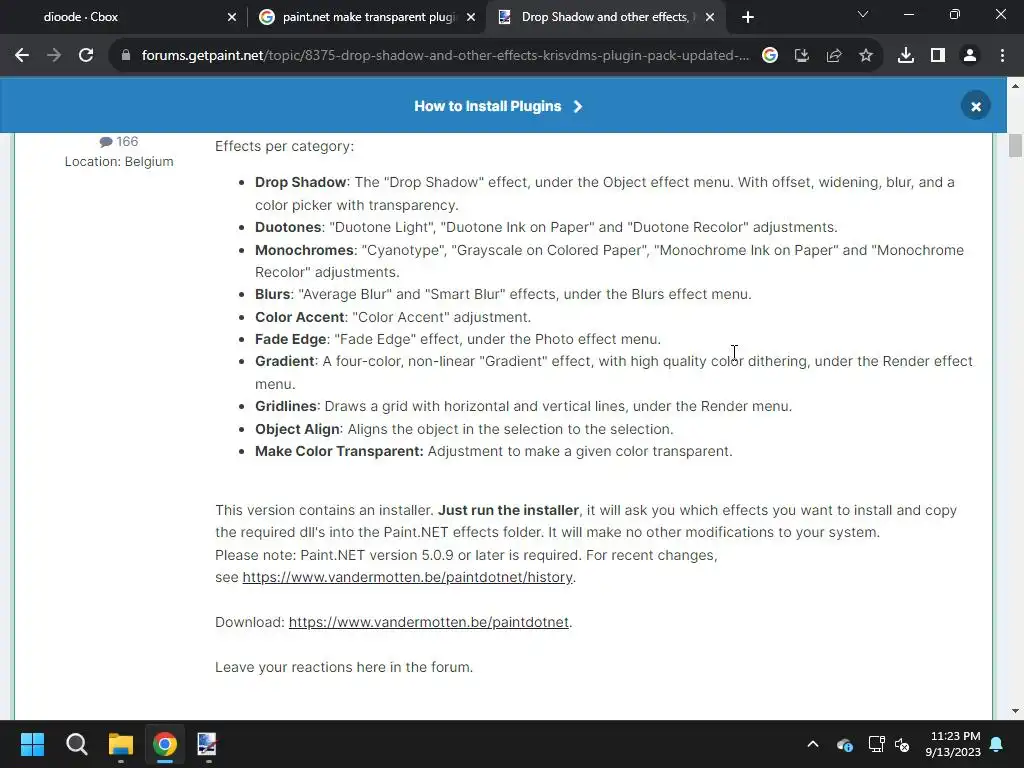Click the 'Make Color Transparent:' text
Viewport: 1024px width, 768px height.
tap(339, 451)
